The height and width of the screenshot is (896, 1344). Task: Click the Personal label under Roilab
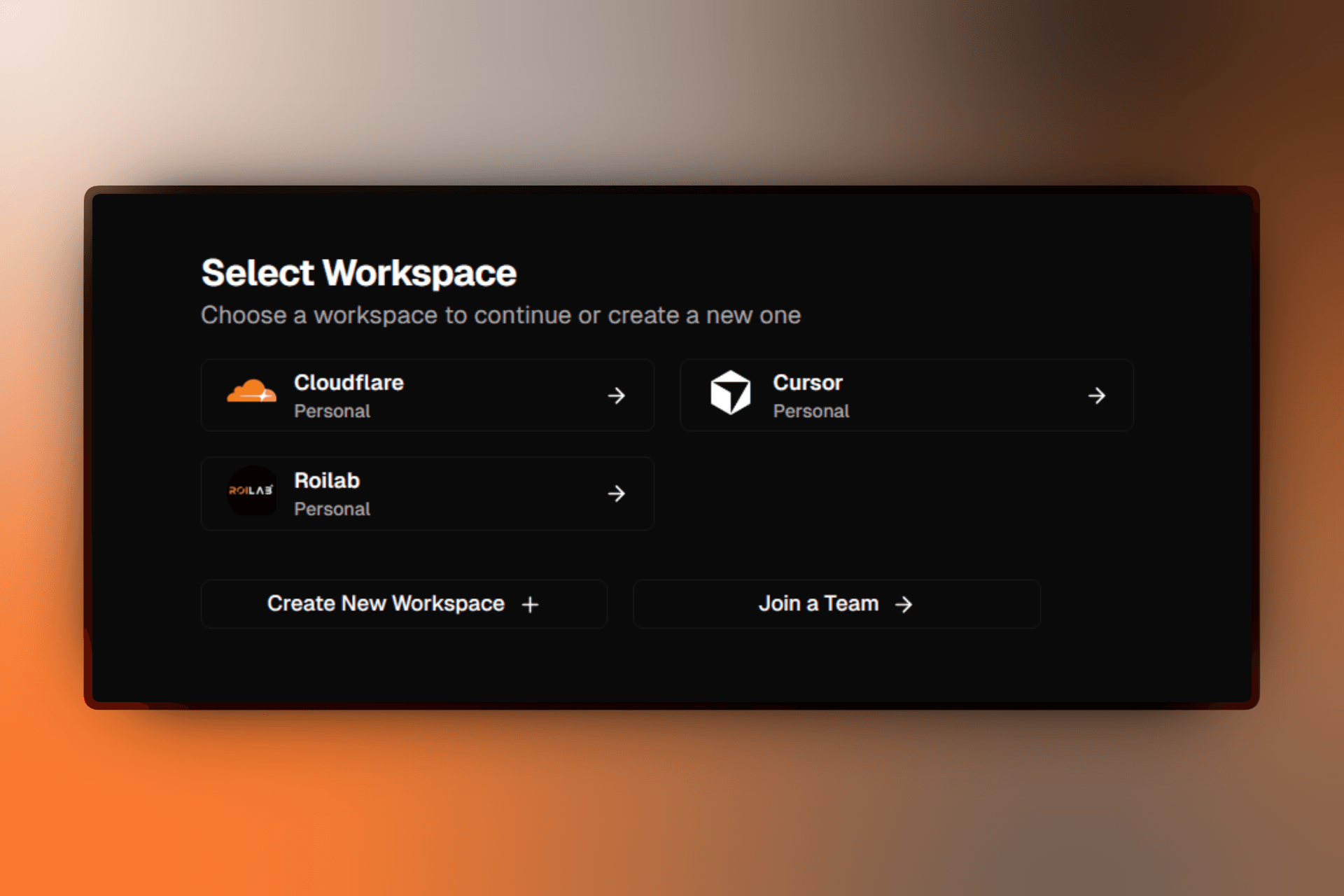coord(332,509)
